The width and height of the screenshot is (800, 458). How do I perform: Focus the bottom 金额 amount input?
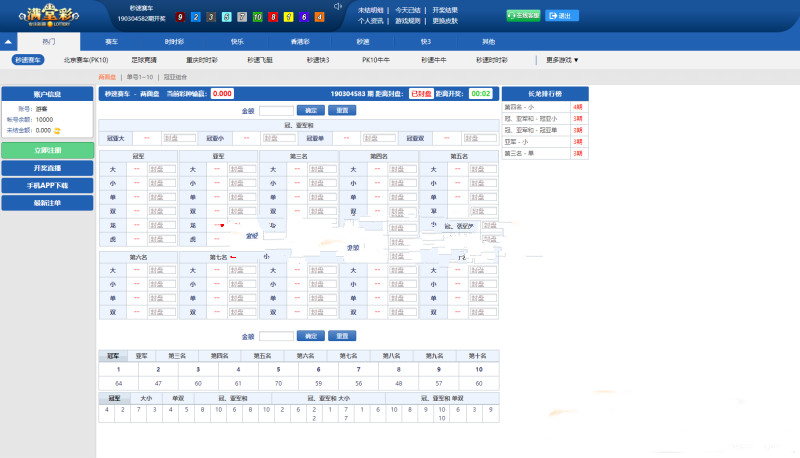(276, 336)
